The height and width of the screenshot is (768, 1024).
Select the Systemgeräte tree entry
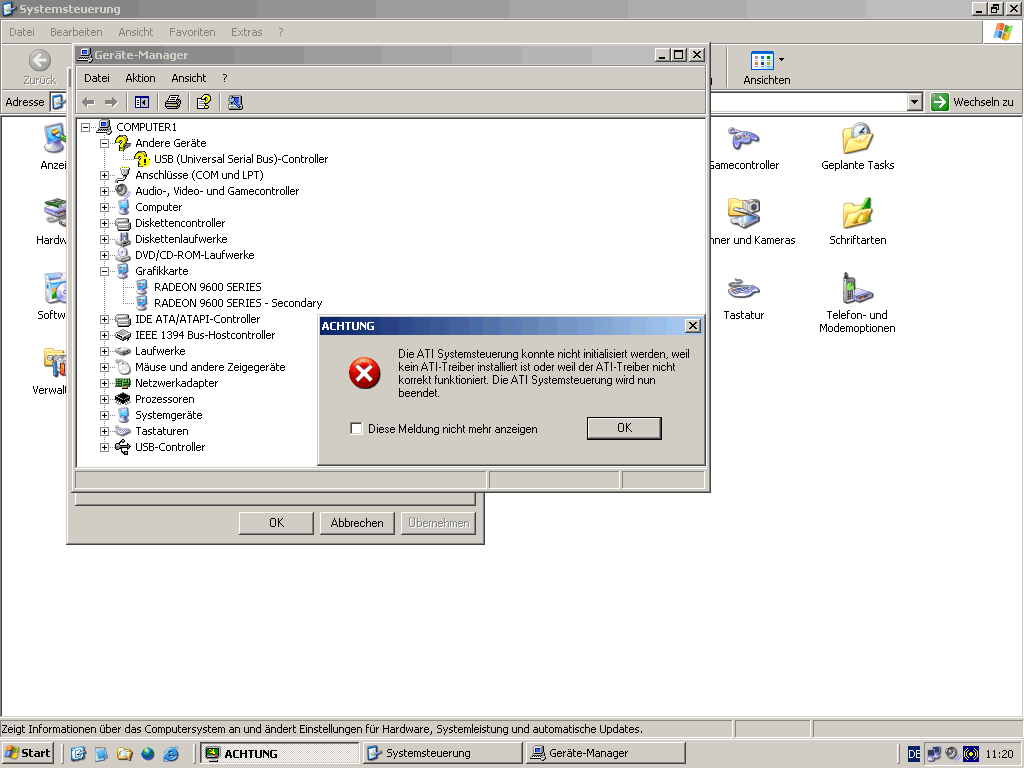(168, 415)
